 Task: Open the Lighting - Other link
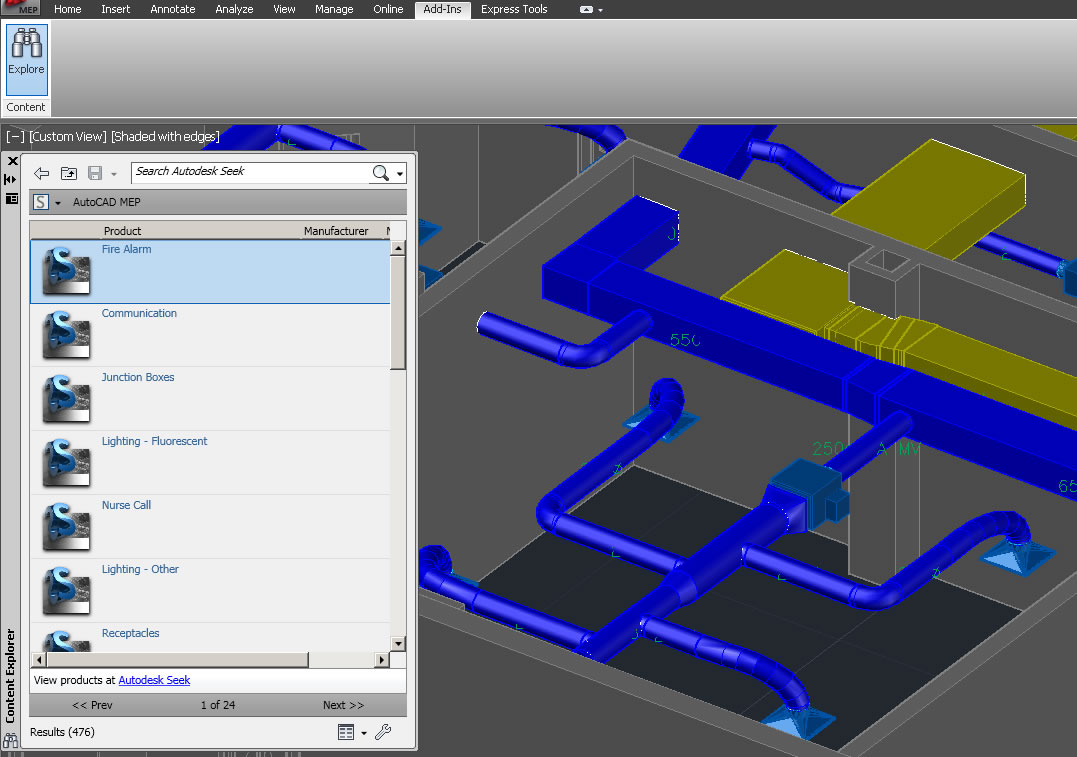click(140, 569)
